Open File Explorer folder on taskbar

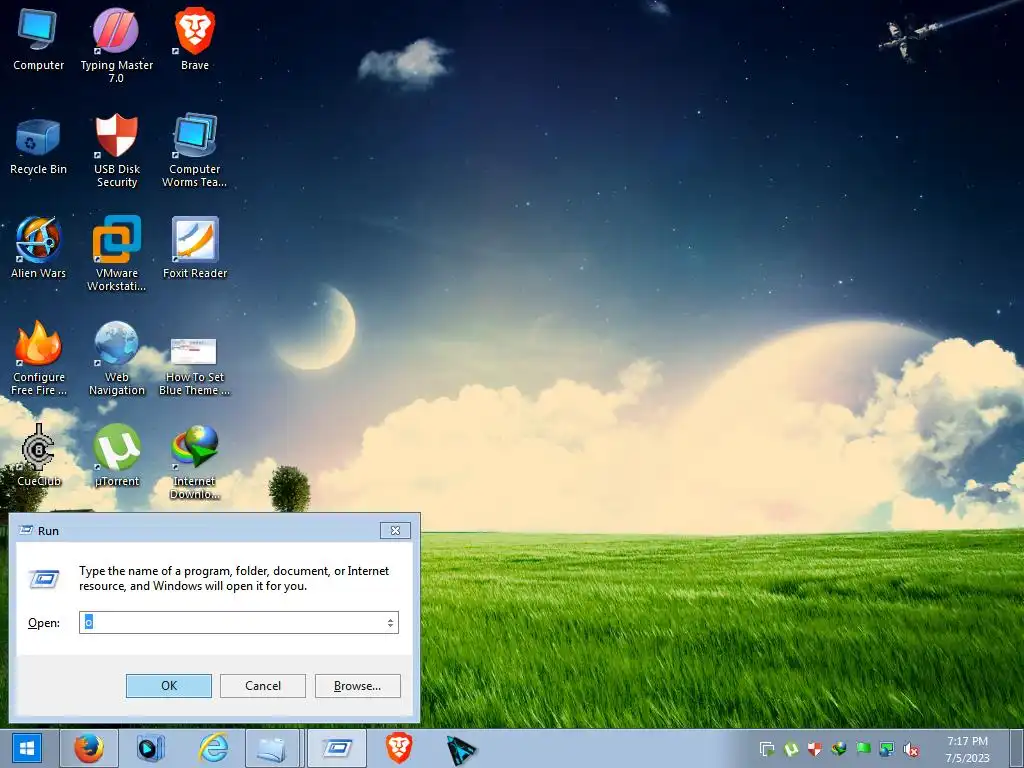272,748
